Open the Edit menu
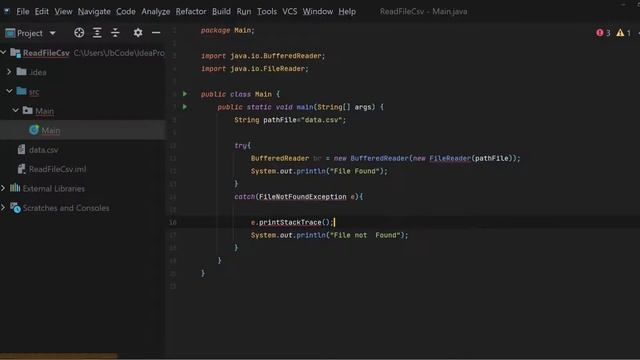This screenshot has height=360, width=640. (x=41, y=11)
